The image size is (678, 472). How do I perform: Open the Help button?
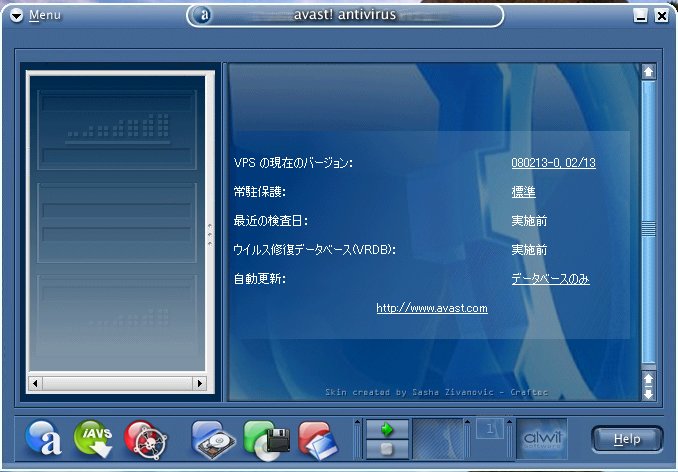[627, 439]
